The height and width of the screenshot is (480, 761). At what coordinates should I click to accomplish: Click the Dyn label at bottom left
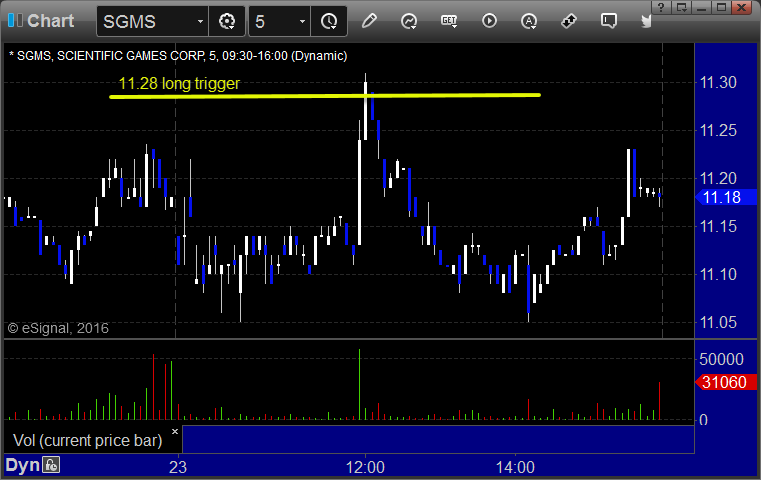[22, 465]
